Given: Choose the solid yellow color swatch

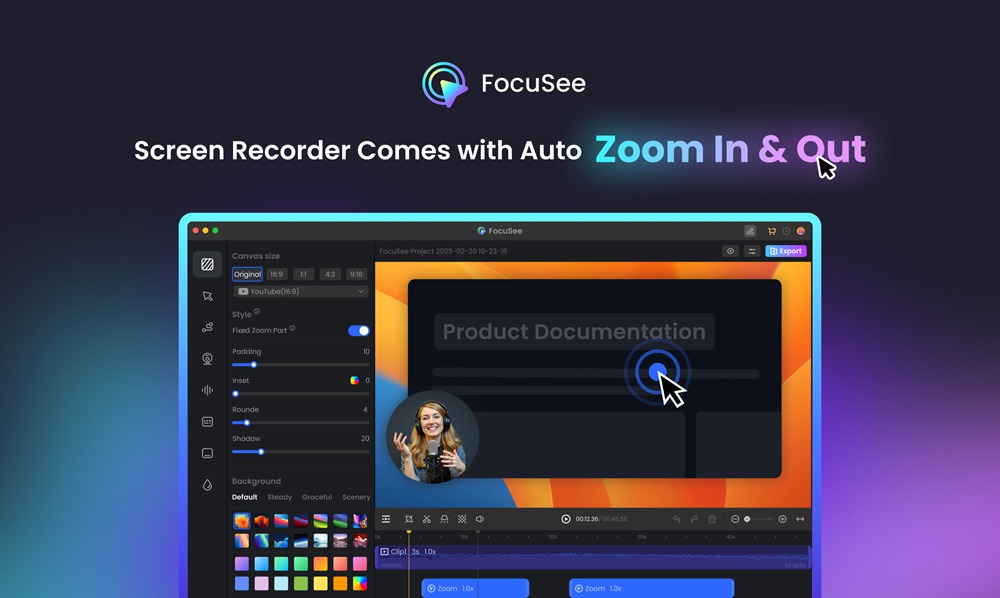Looking at the screenshot, I should coord(321,583).
